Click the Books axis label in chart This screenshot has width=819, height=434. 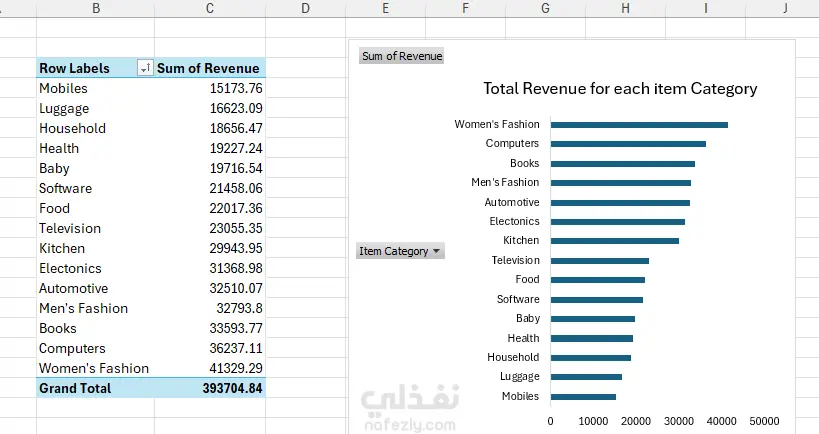click(524, 163)
